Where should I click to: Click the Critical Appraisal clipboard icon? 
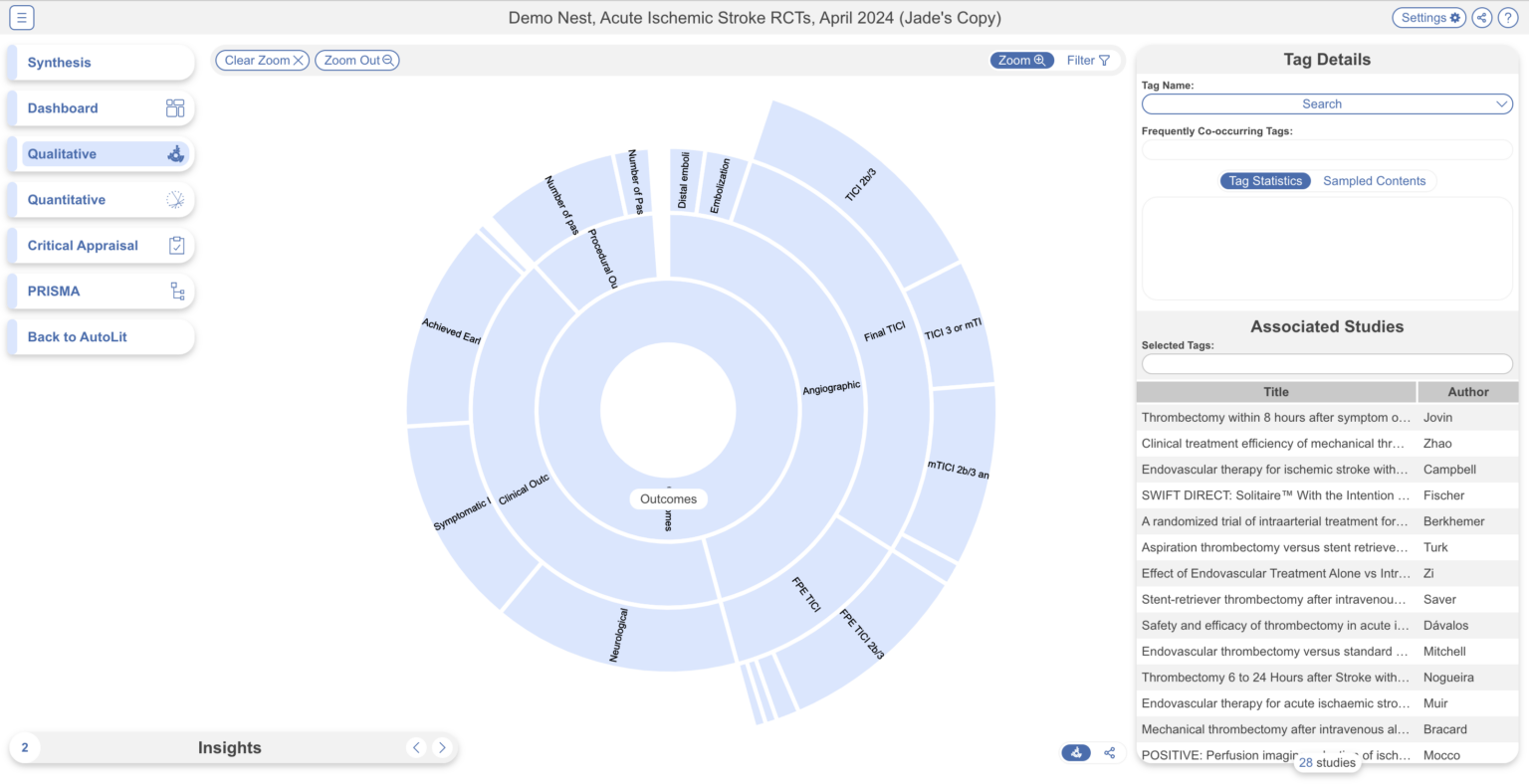click(x=174, y=245)
